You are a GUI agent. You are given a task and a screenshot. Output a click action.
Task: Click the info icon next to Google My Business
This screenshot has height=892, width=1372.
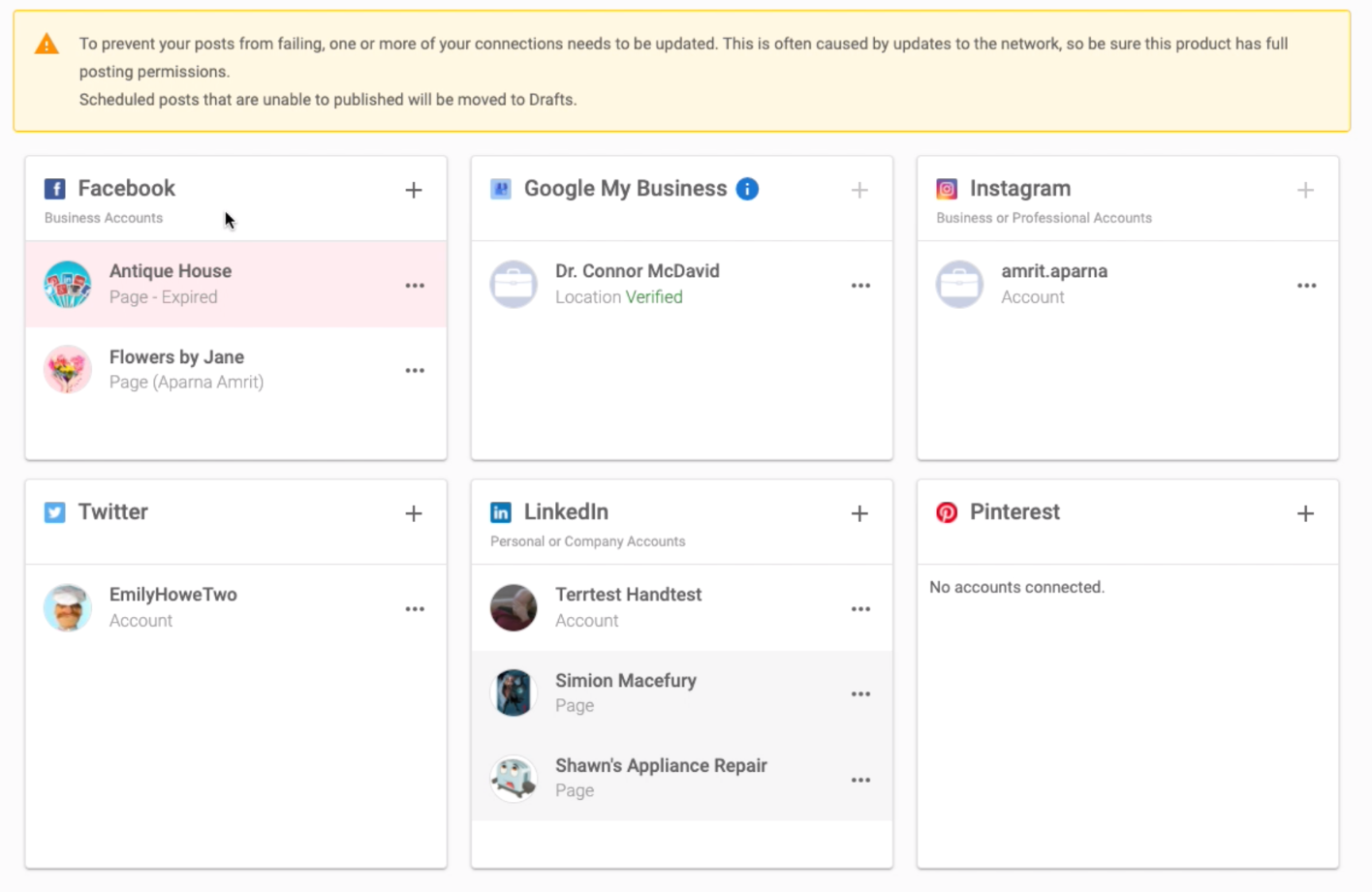(747, 189)
